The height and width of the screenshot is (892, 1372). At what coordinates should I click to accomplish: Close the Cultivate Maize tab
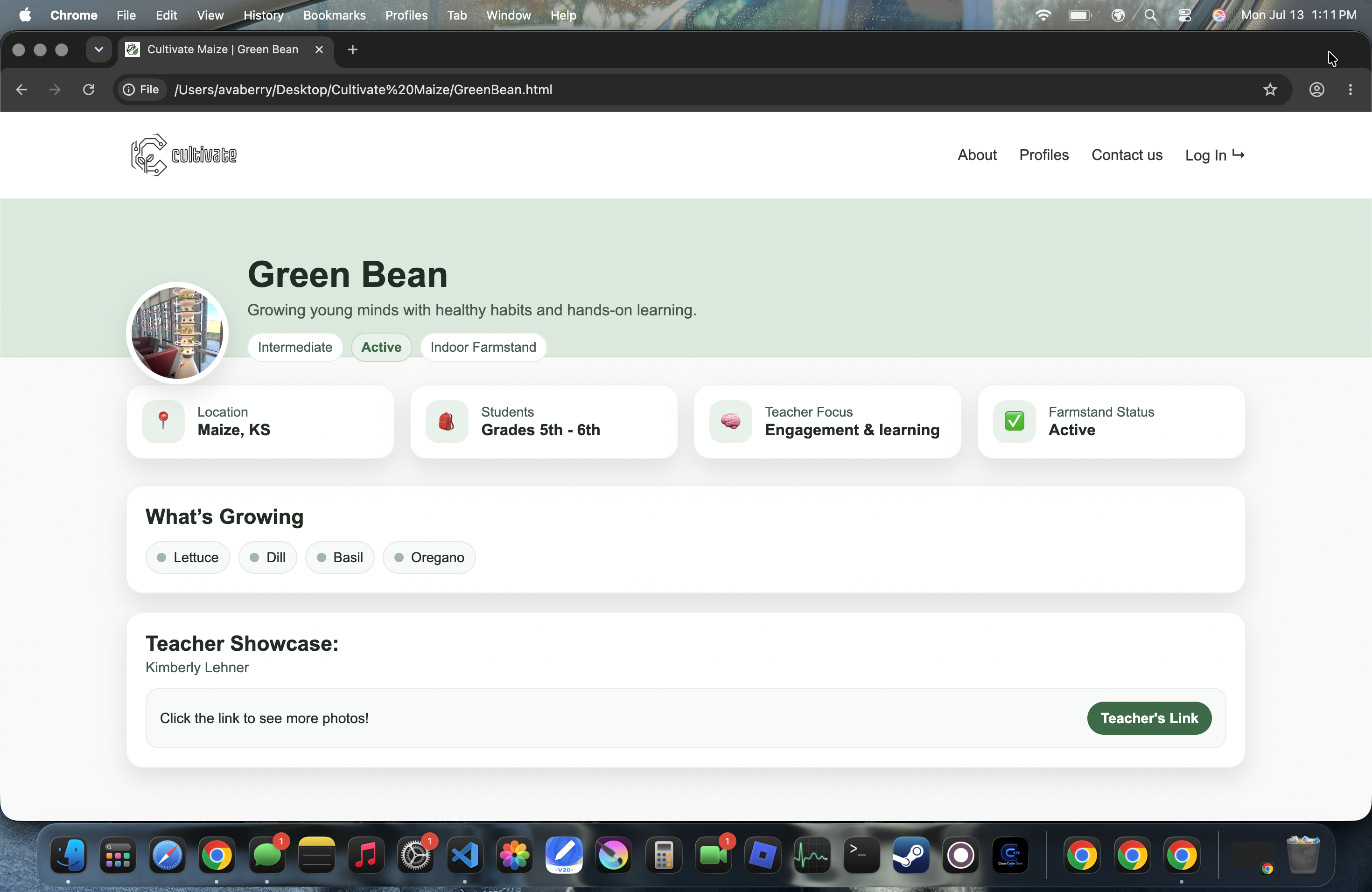point(319,49)
